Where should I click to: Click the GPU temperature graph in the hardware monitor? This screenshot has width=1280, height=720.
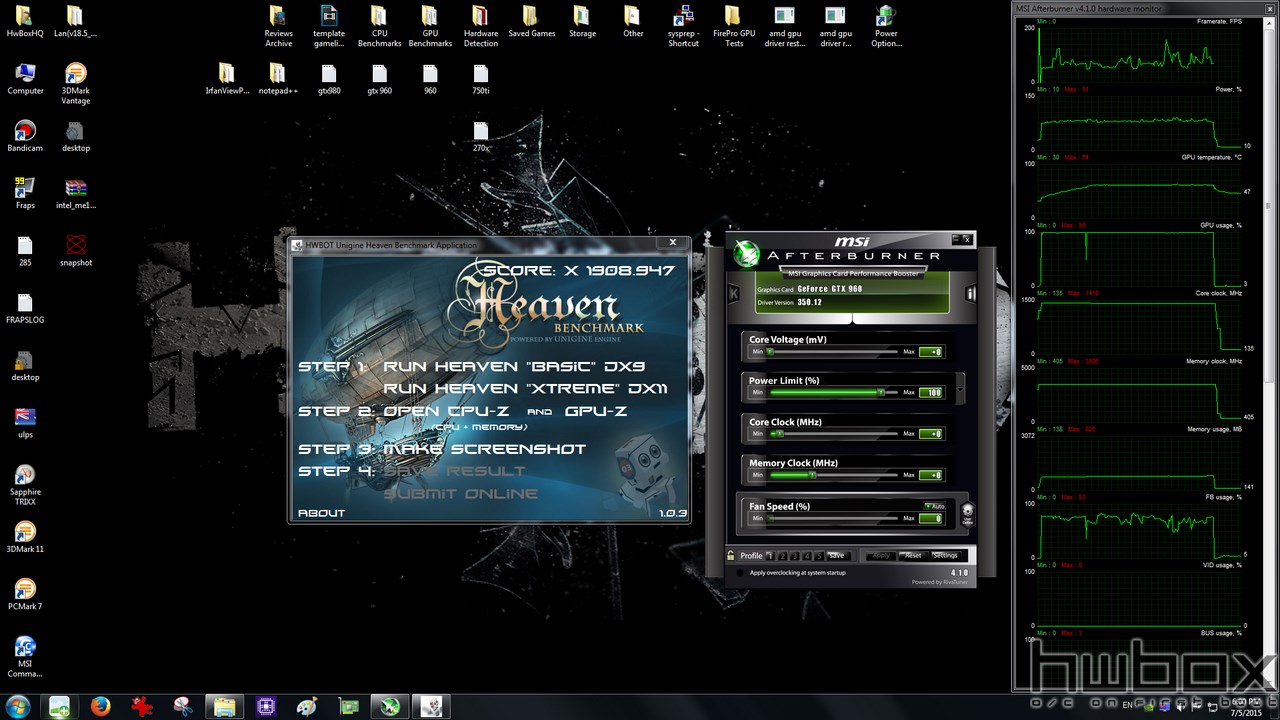(x=1140, y=190)
